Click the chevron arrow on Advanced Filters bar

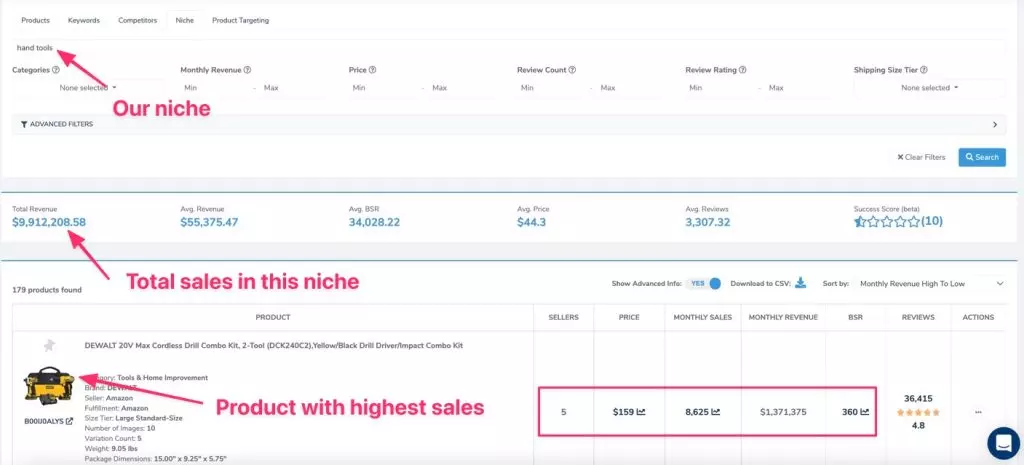pyautogui.click(x=995, y=124)
